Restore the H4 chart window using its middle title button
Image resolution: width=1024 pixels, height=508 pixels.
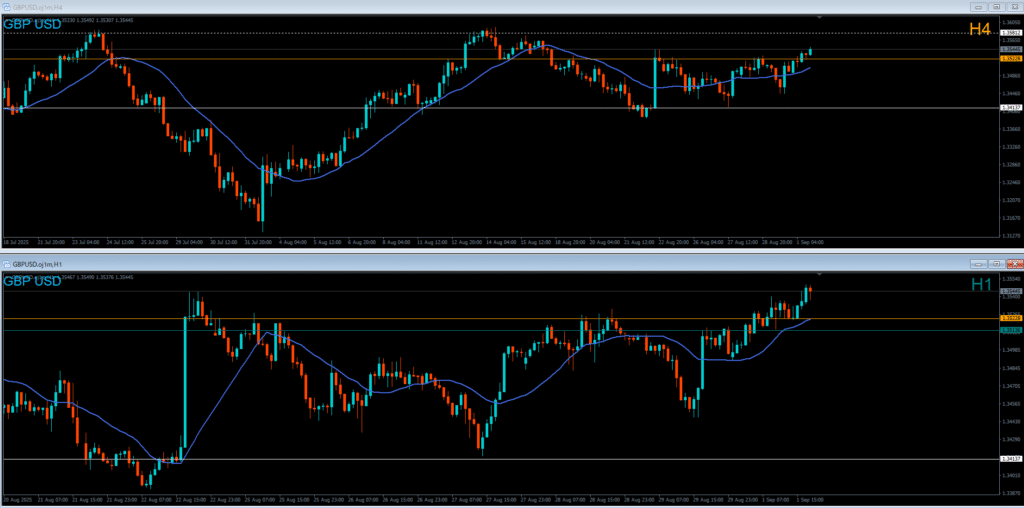[996, 6]
